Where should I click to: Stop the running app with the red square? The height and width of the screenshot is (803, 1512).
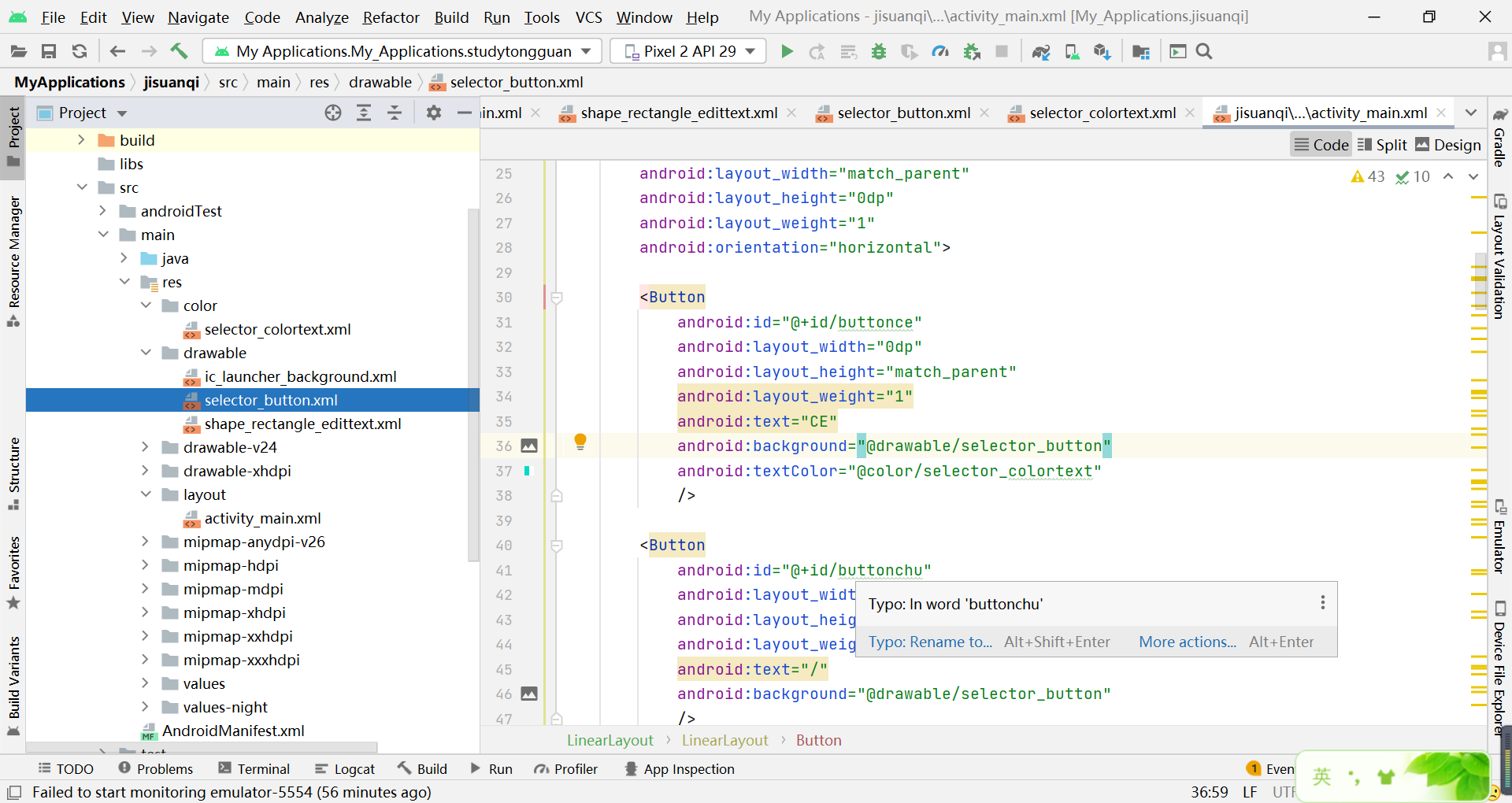[1002, 51]
